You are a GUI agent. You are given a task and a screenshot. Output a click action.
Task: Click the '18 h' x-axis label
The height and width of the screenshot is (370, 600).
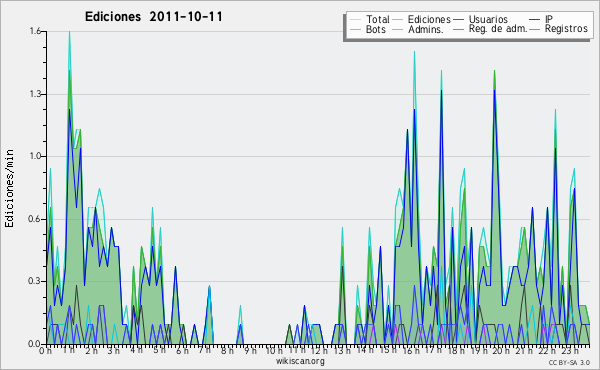456,351
